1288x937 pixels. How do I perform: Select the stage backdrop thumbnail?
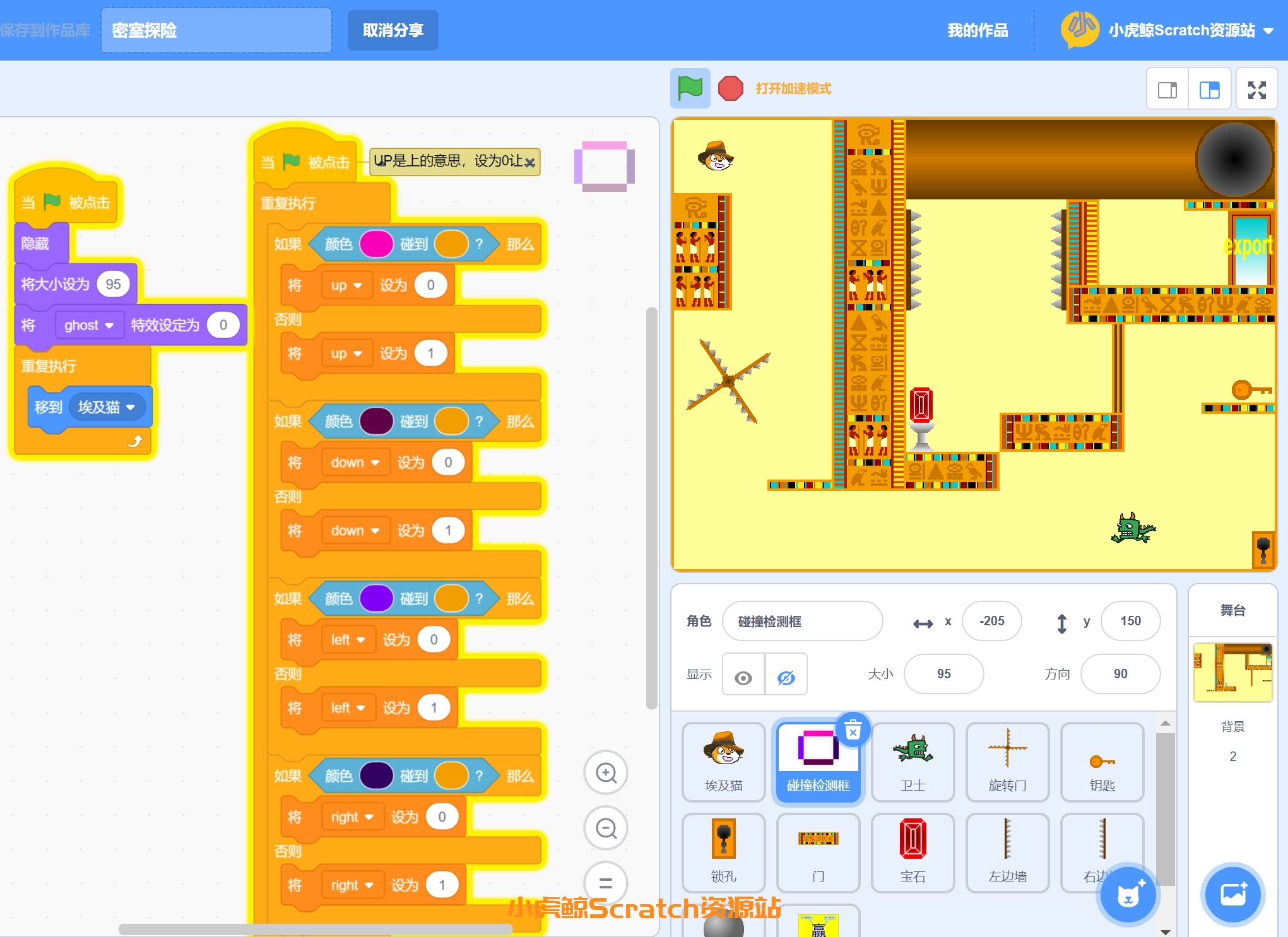(1232, 673)
